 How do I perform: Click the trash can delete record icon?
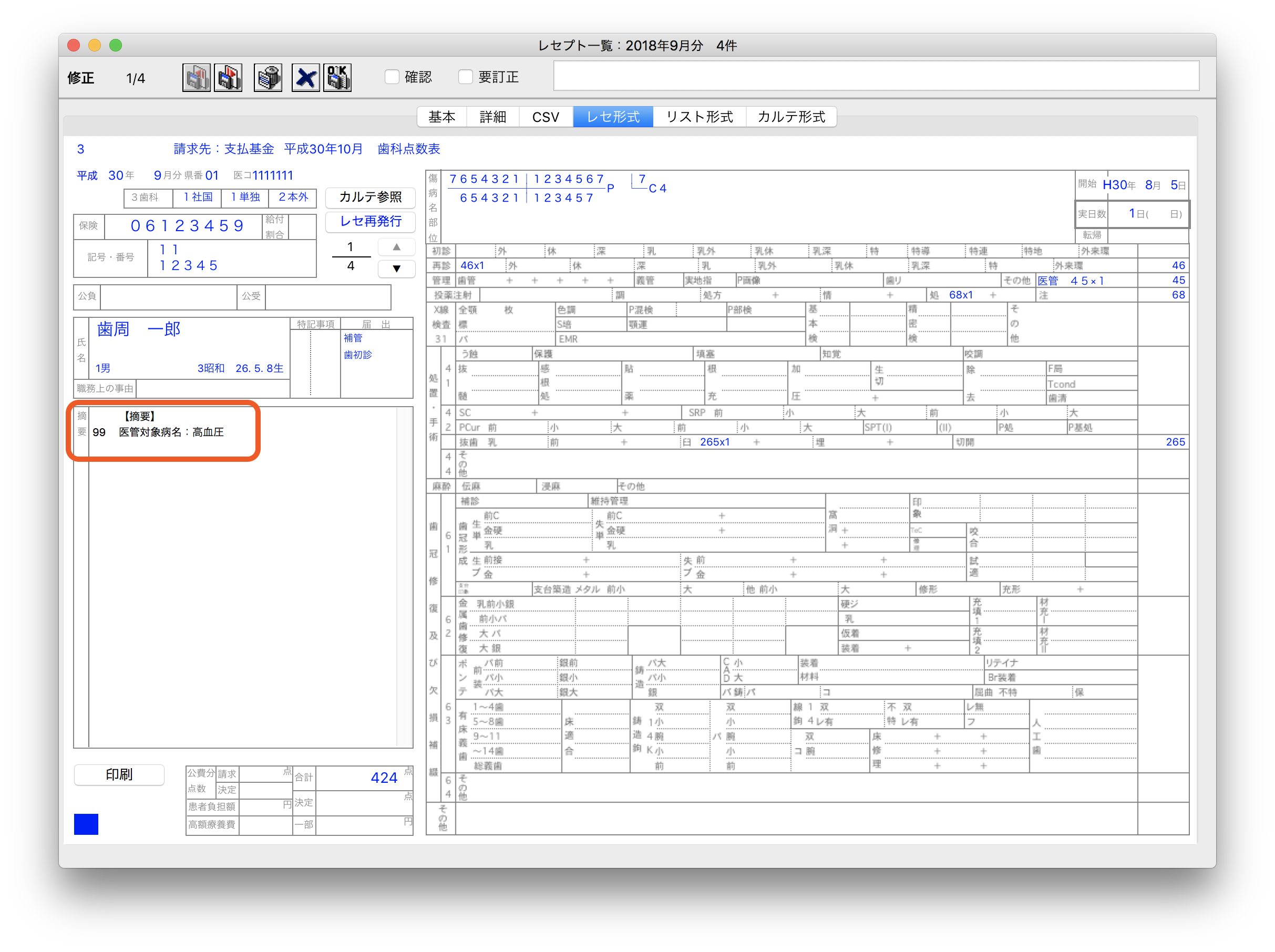[x=268, y=78]
